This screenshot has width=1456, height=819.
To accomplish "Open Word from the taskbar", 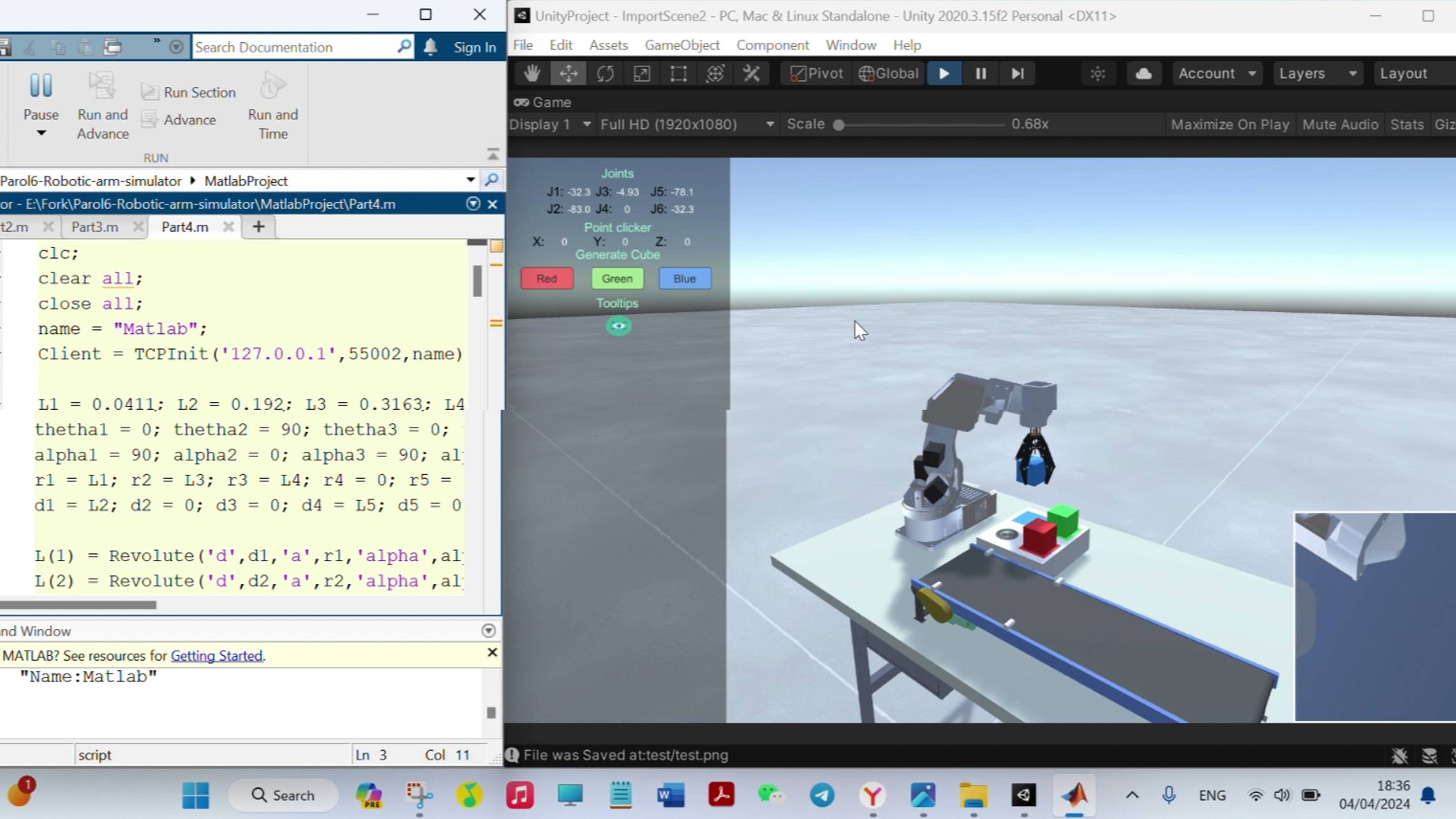I will (671, 795).
